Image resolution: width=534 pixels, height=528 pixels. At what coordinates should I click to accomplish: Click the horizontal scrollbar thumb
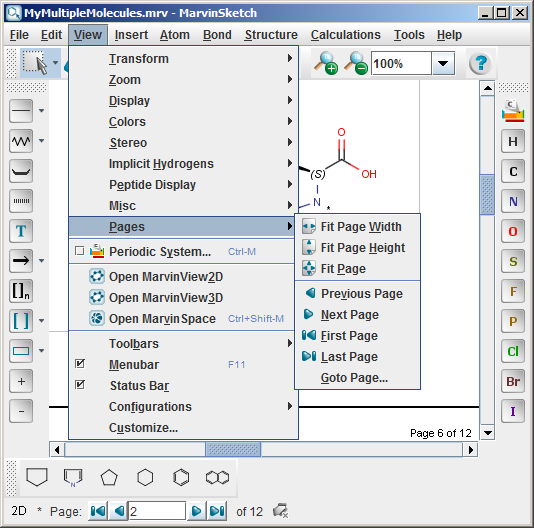(233, 450)
